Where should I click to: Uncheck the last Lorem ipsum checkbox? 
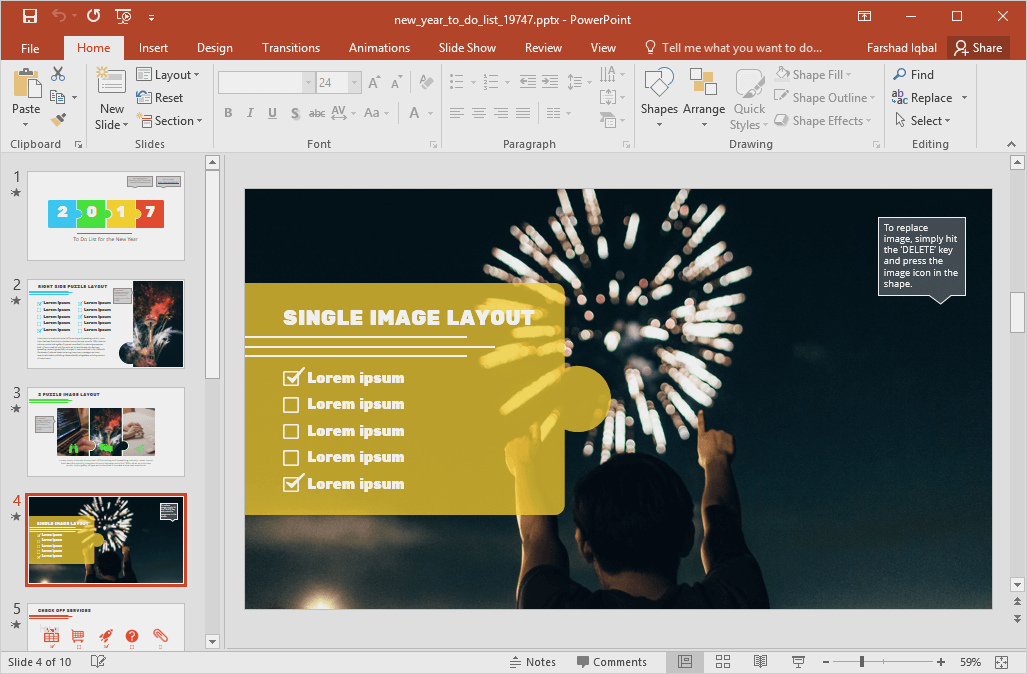(292, 484)
